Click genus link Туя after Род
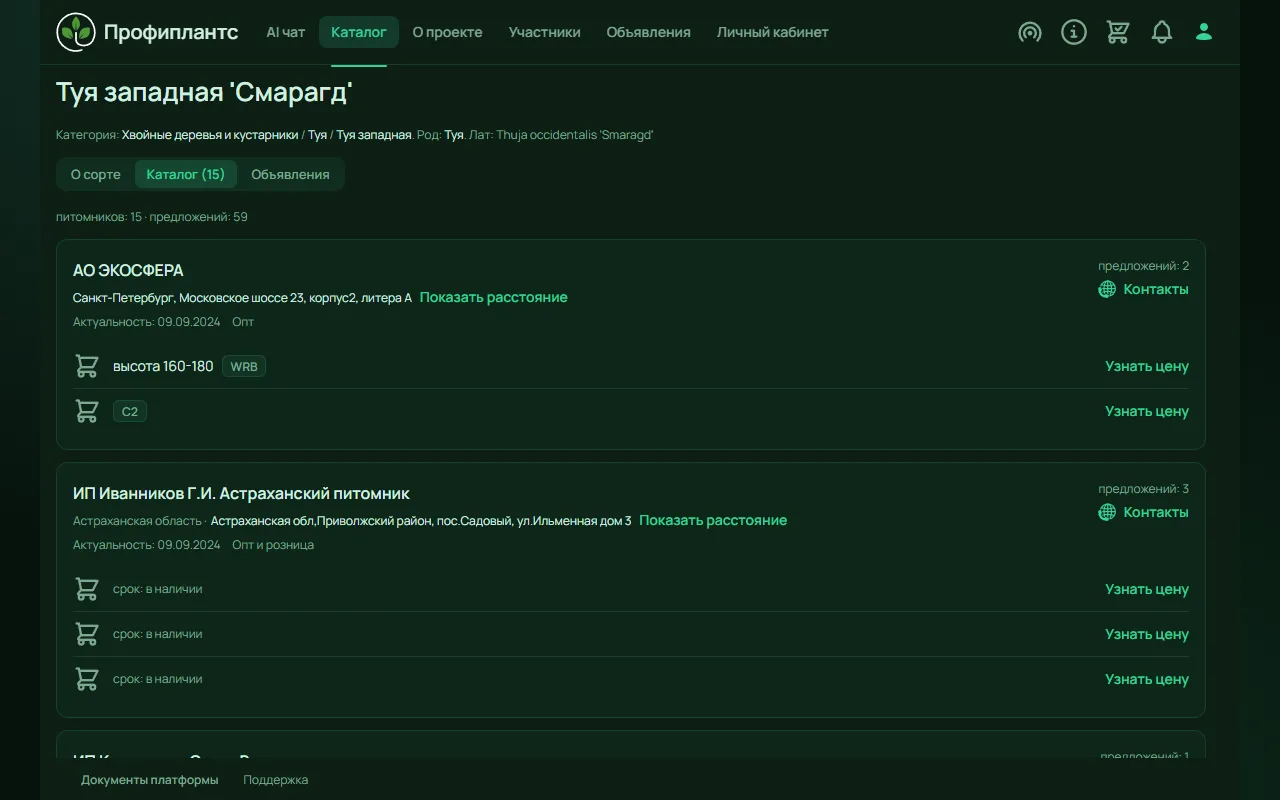Screen dimensions: 1280x800 (x=454, y=134)
